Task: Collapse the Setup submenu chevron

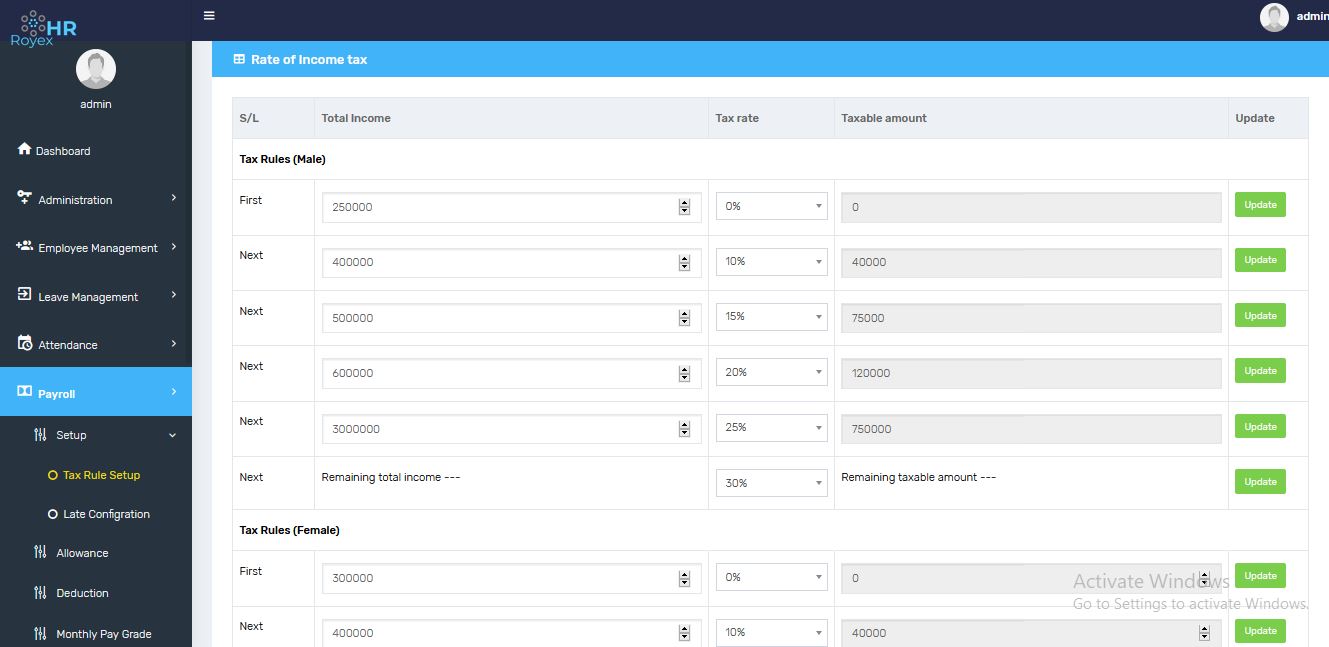Action: pos(172,435)
